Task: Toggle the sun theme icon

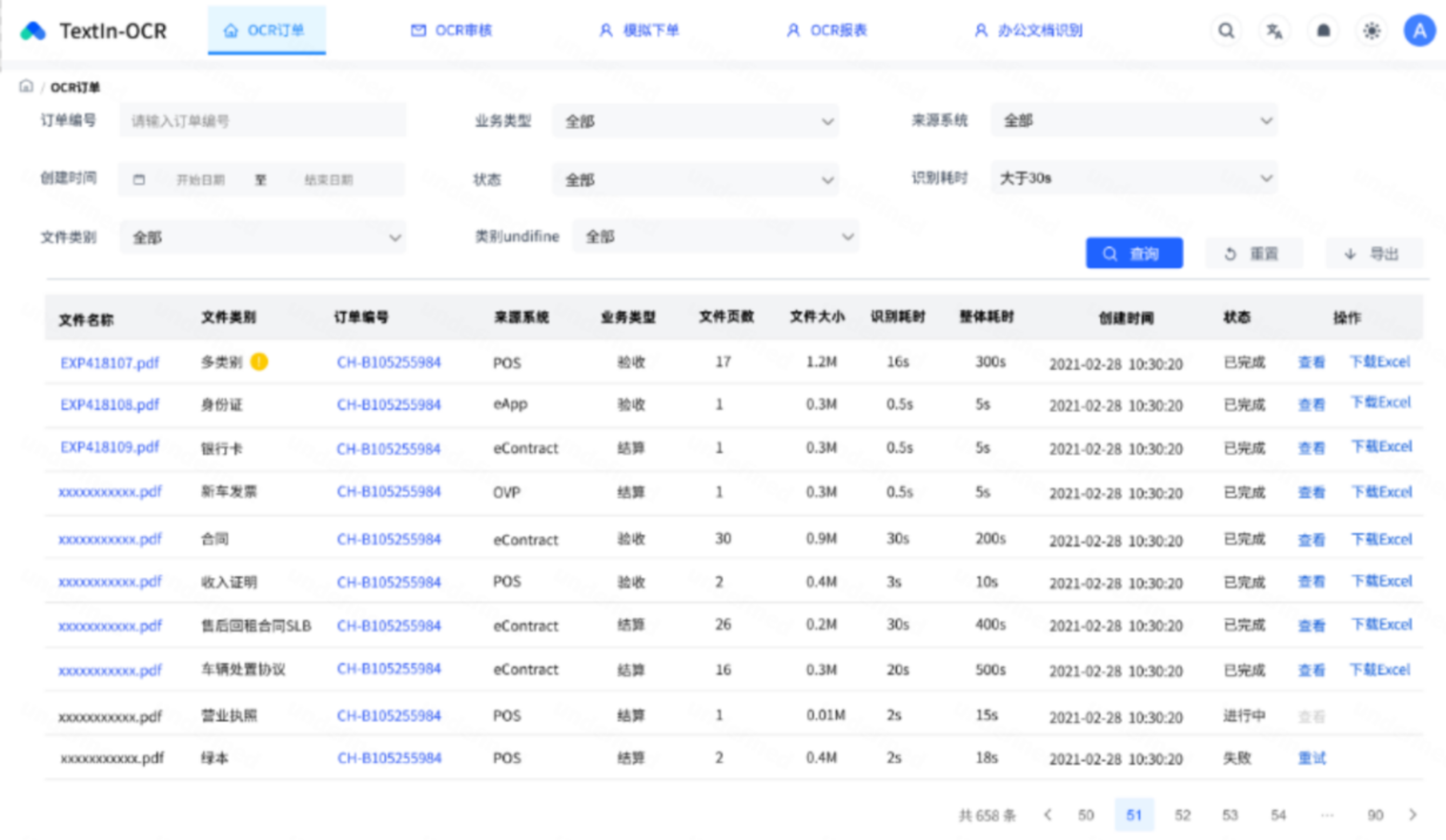Action: pyautogui.click(x=1371, y=31)
